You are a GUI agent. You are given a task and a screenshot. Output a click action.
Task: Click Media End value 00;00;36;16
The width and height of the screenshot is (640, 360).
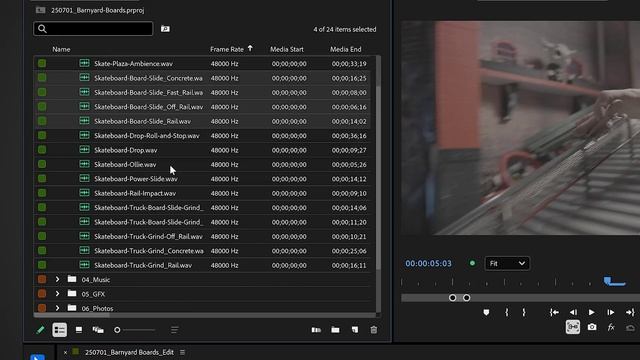click(349, 136)
